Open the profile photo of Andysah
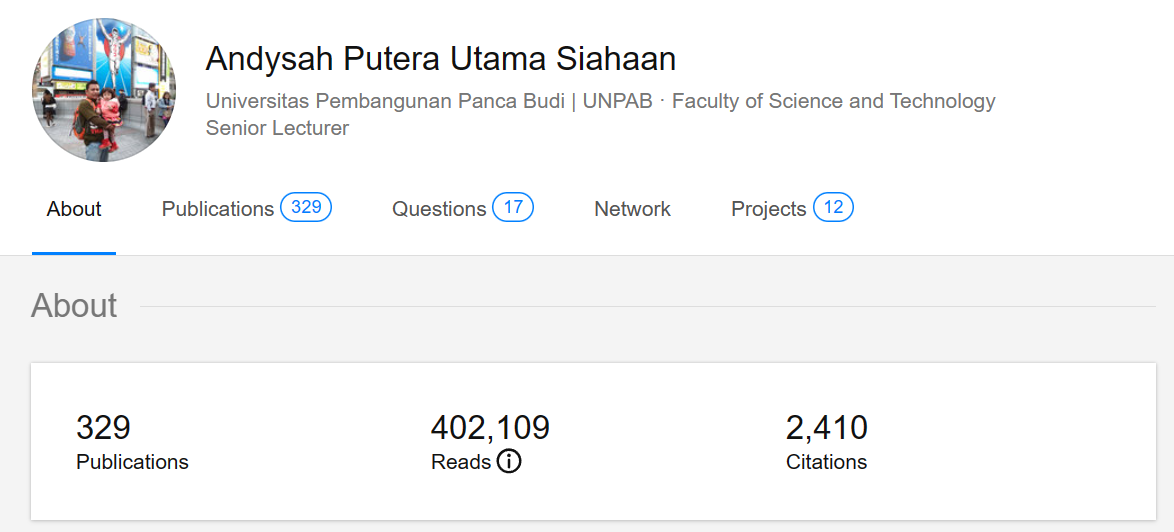The width and height of the screenshot is (1174, 532). pyautogui.click(x=104, y=90)
